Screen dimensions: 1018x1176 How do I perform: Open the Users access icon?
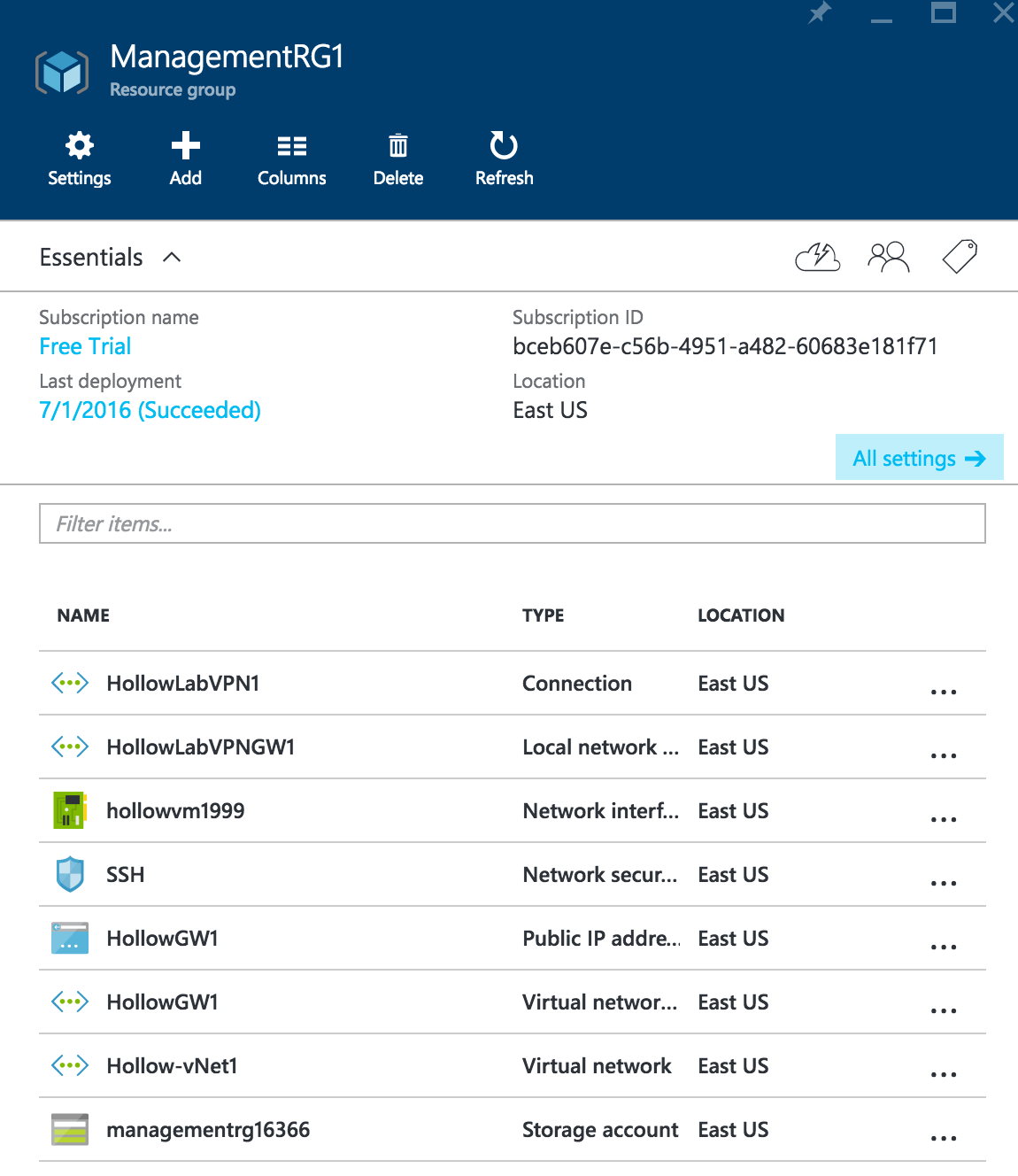889,257
